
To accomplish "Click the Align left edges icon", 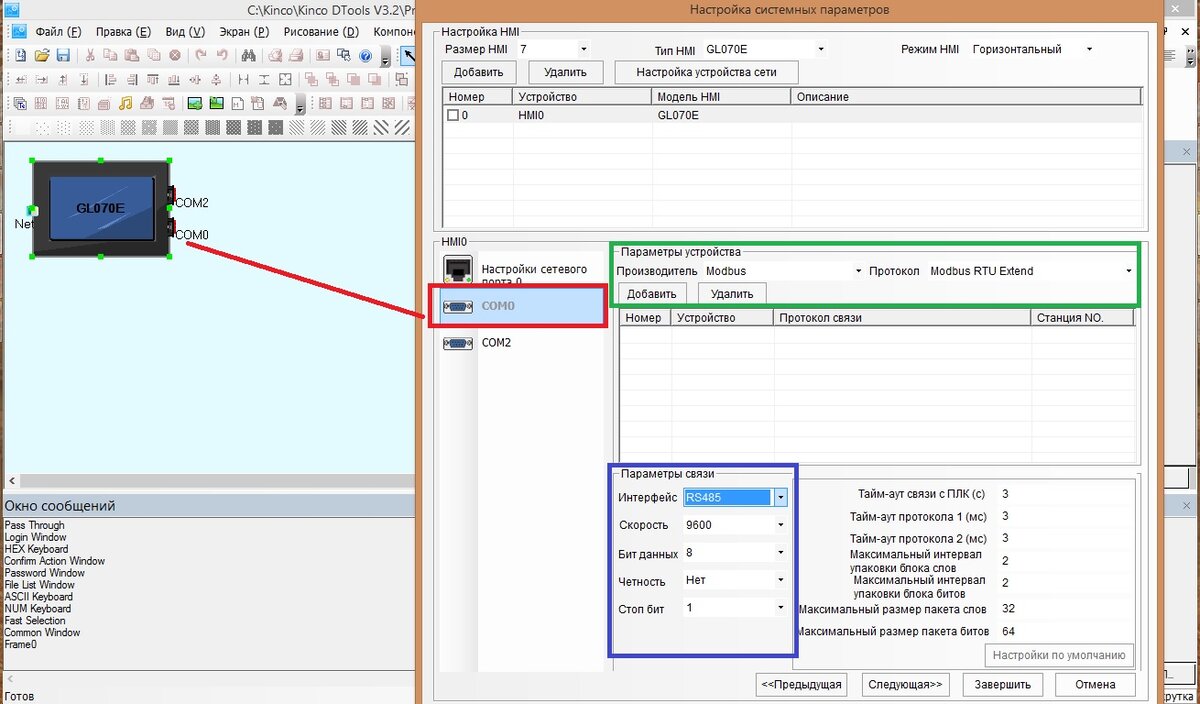I will 110,80.
